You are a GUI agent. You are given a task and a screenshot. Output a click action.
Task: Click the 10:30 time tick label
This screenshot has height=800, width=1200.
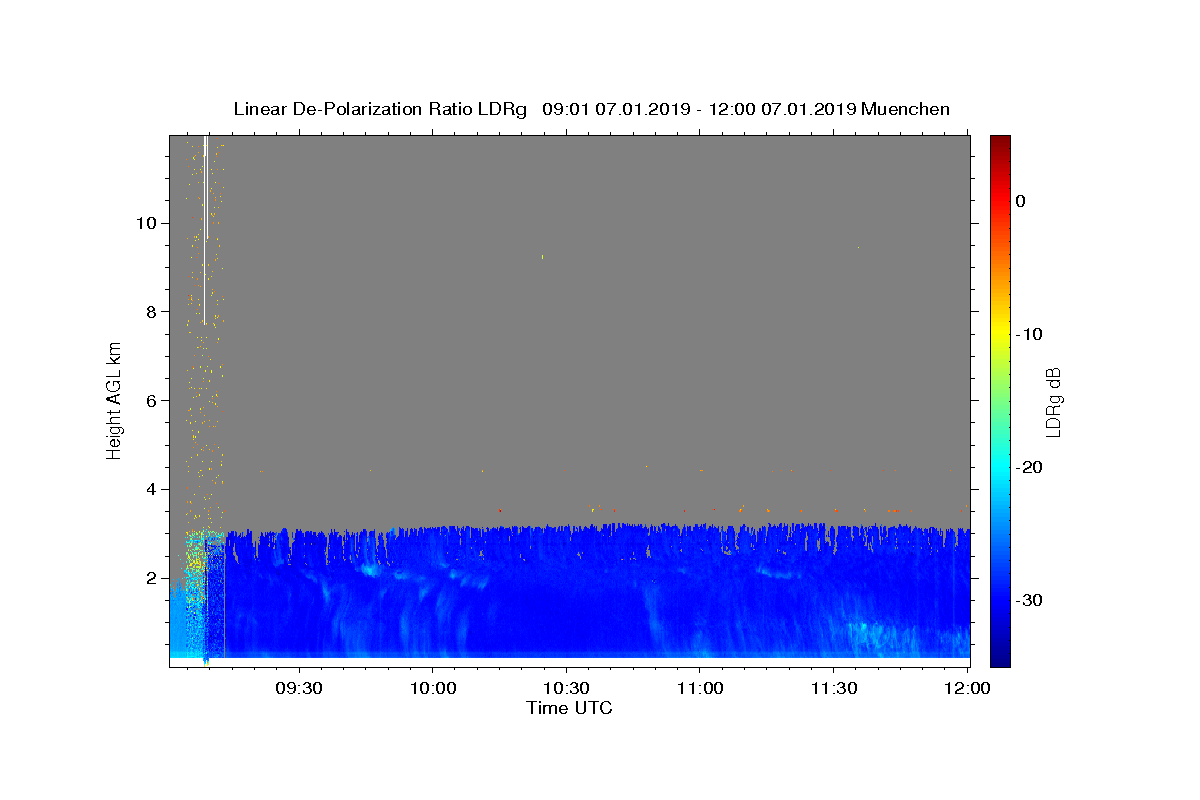pos(566,690)
